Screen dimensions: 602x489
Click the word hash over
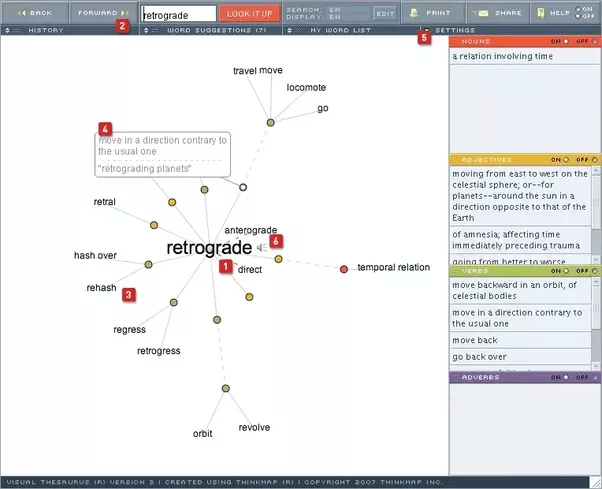tap(95, 255)
